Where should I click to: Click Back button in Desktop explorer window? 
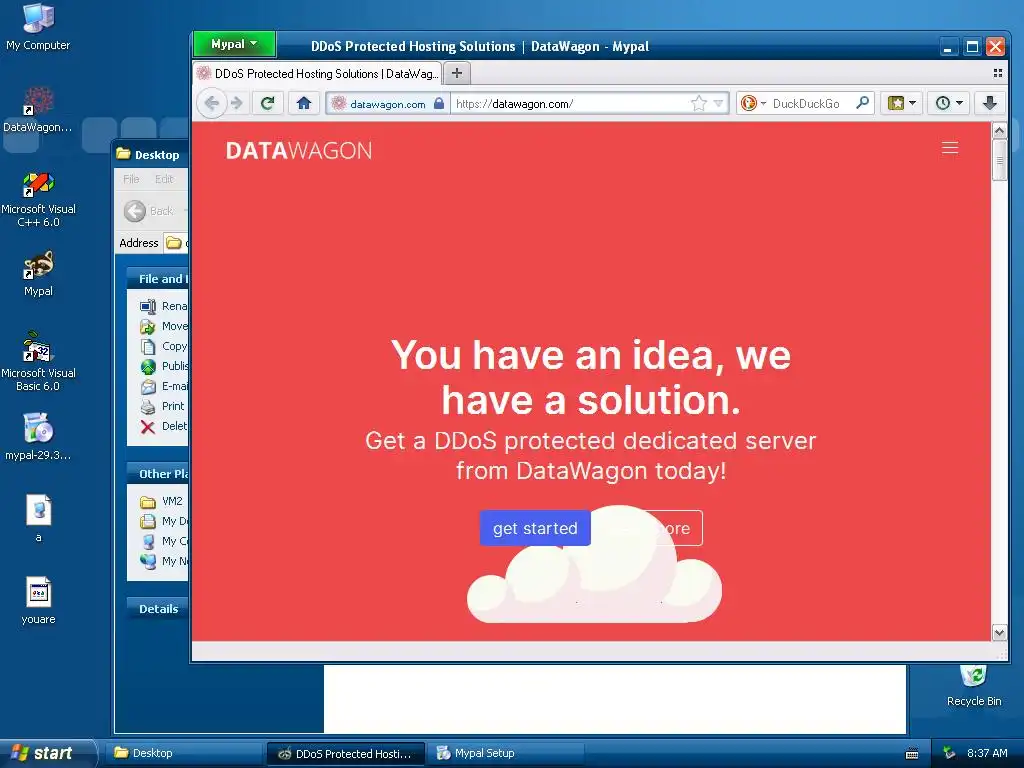pyautogui.click(x=150, y=211)
